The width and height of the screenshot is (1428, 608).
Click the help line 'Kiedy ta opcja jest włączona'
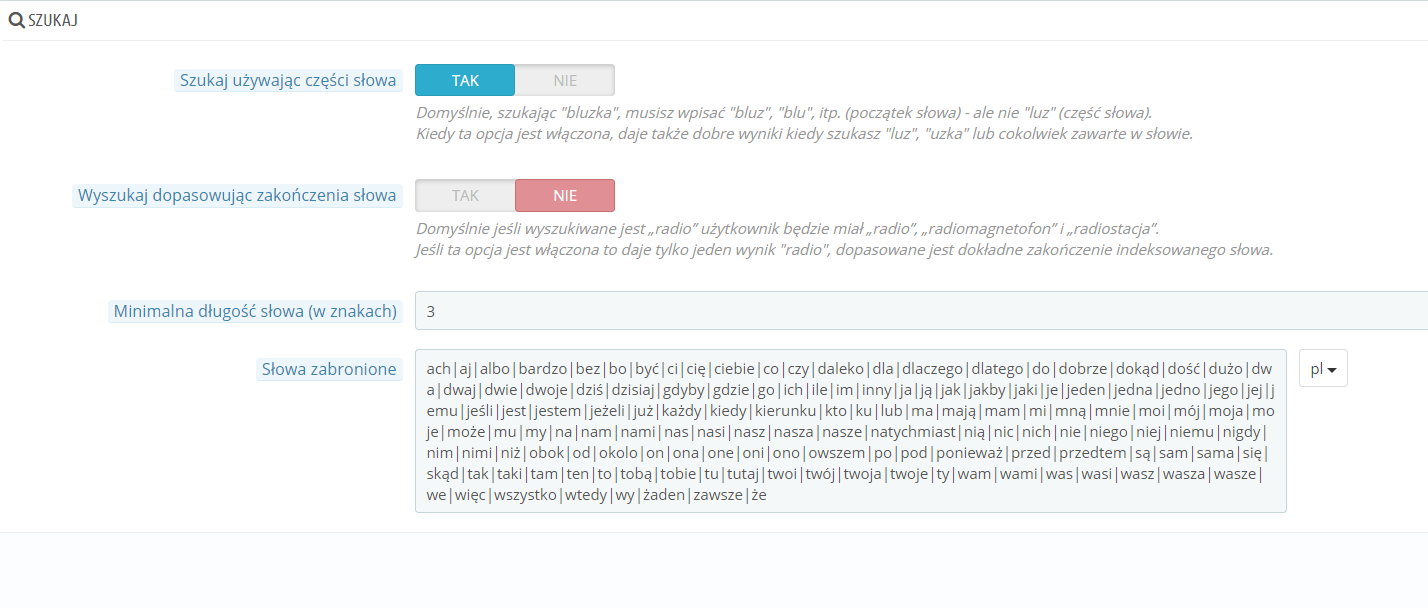point(805,133)
